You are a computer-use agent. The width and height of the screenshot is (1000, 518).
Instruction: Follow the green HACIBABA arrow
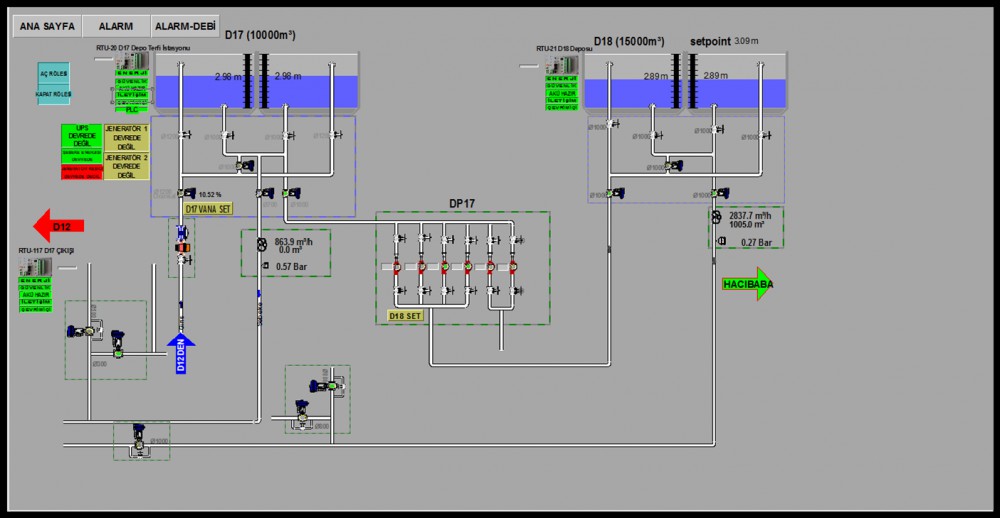(747, 284)
